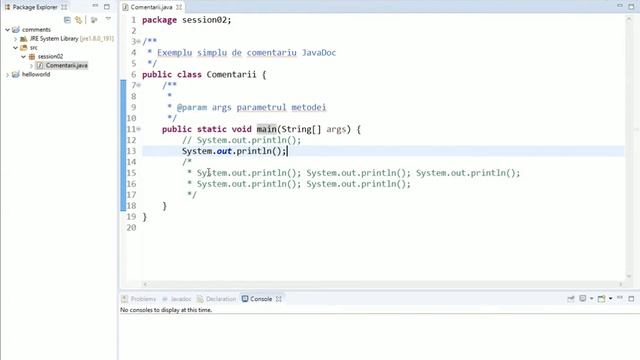Click line 13 System.out.println statement
Screen dimensions: 640x360
pos(234,151)
